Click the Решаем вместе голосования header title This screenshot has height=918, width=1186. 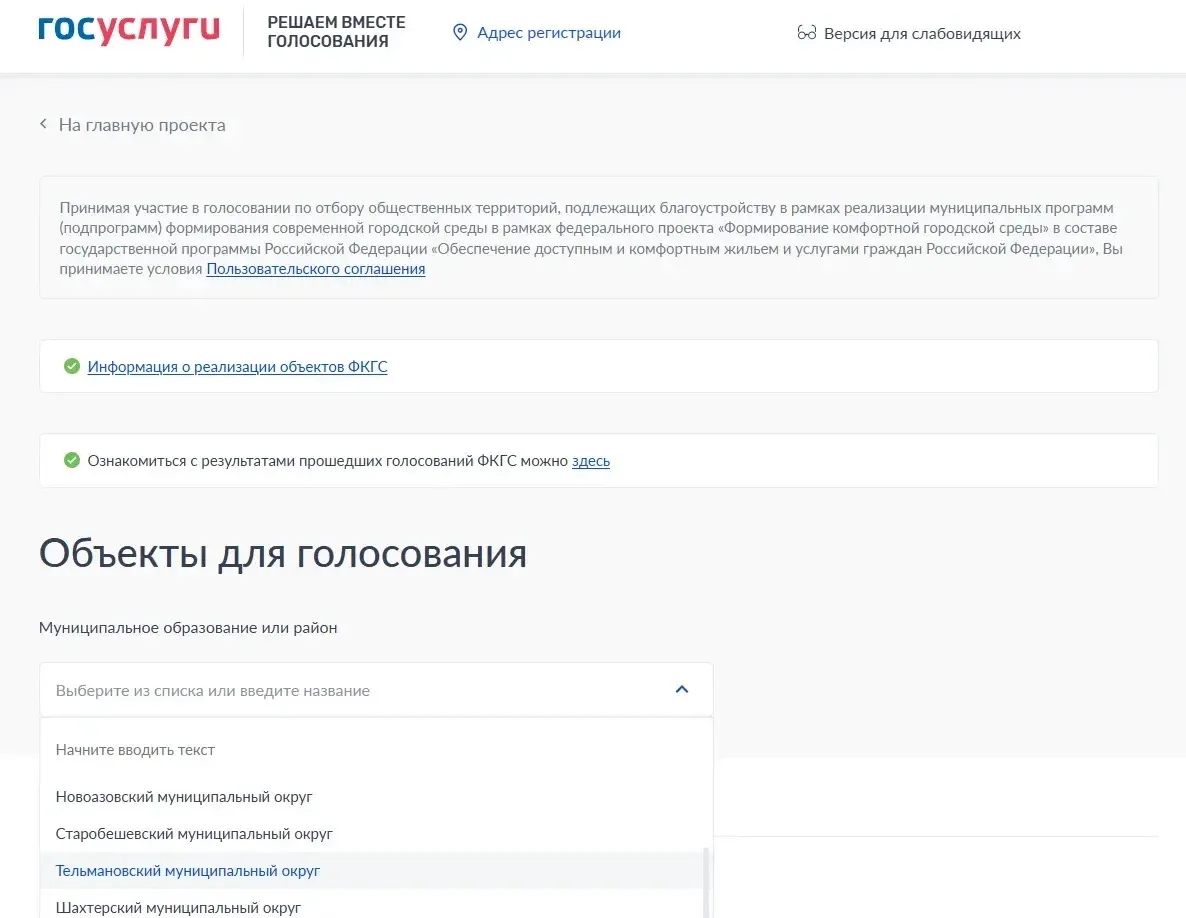click(336, 33)
